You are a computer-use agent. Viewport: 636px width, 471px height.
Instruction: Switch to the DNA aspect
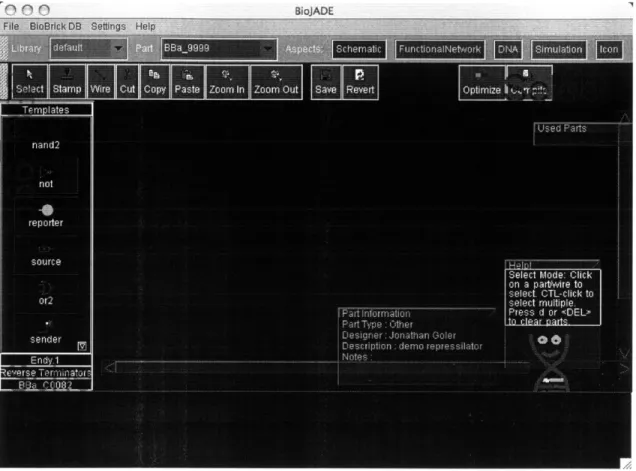(x=508, y=49)
